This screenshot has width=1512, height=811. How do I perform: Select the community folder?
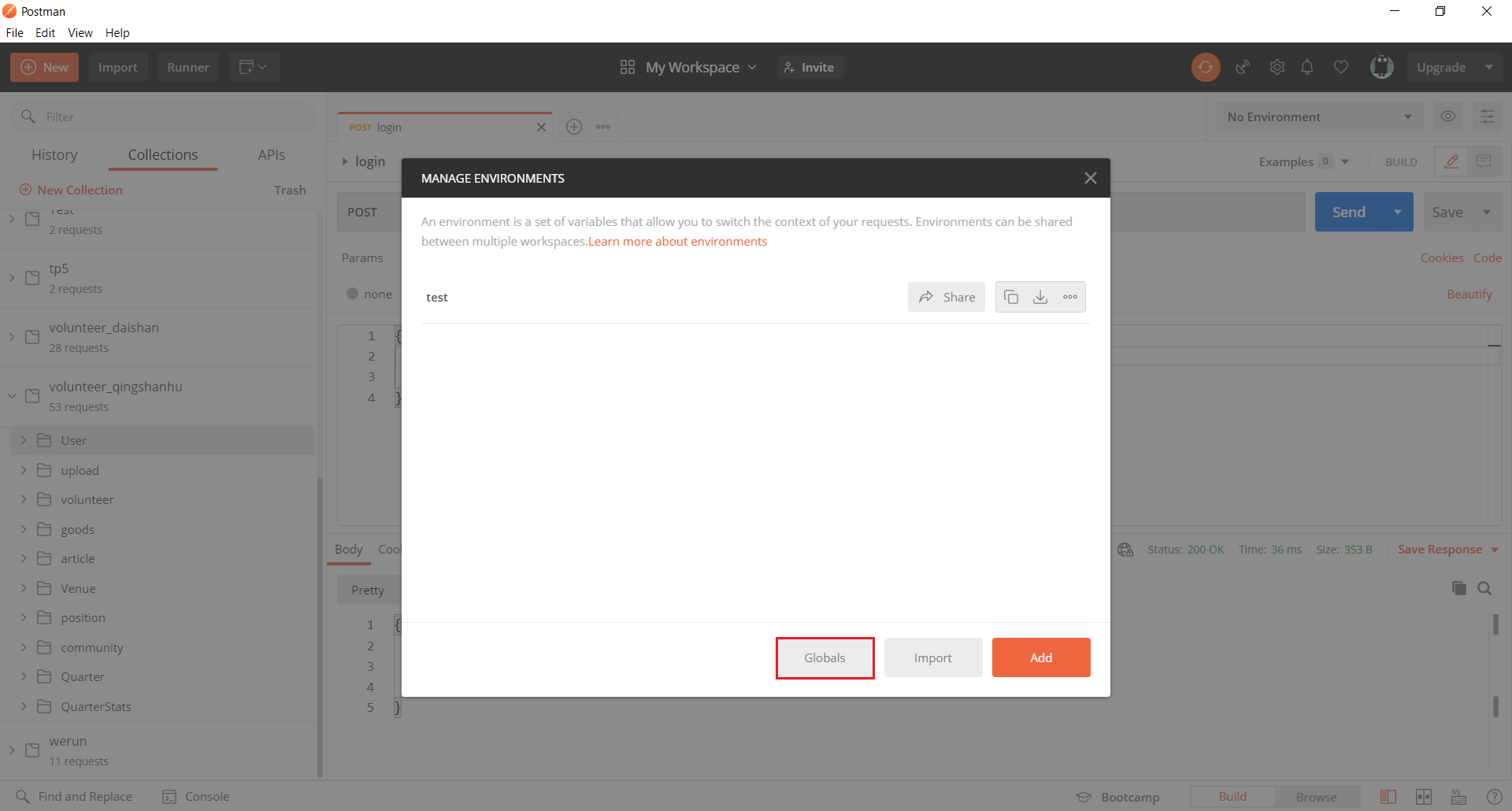tap(162, 647)
